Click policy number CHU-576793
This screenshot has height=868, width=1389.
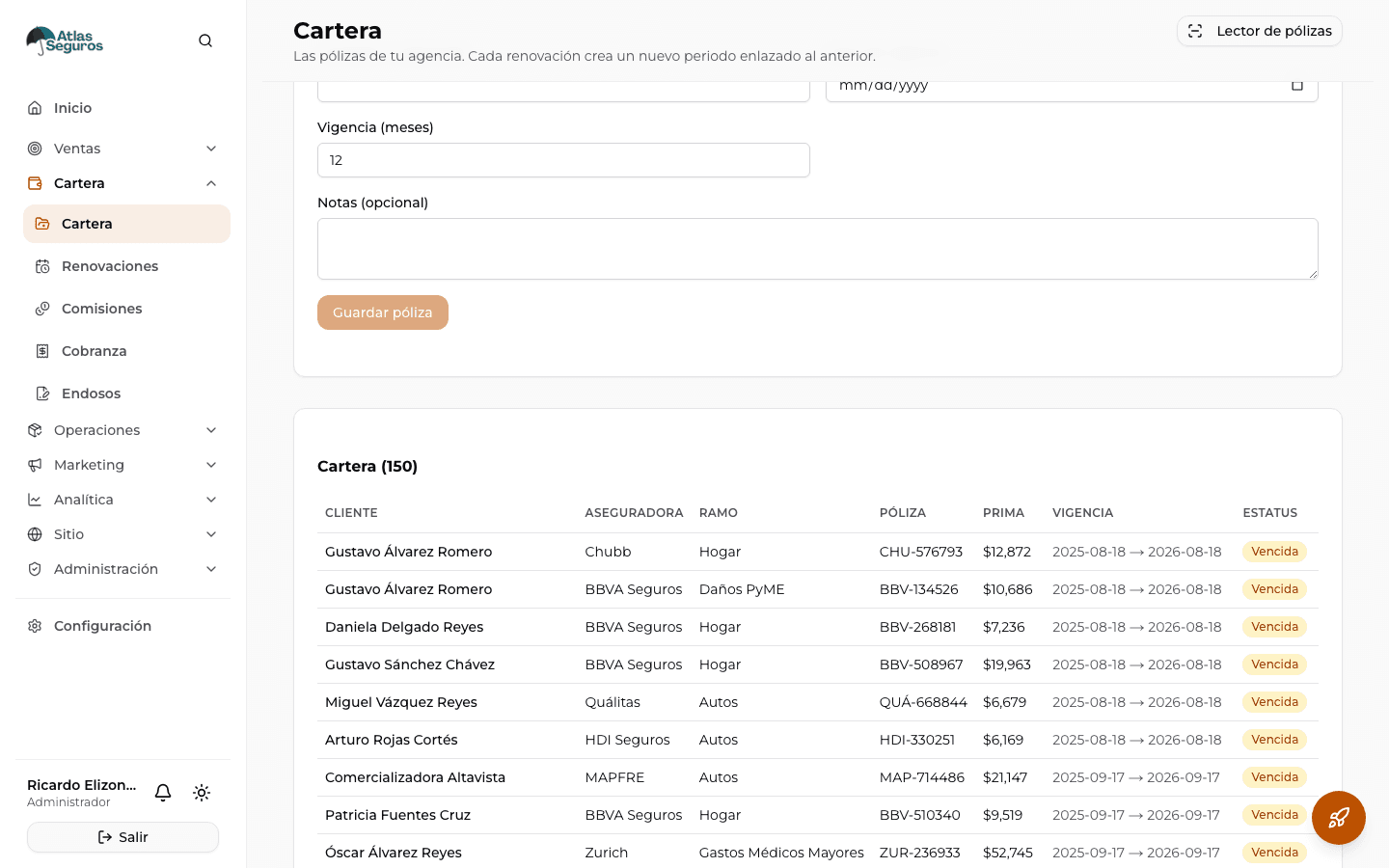pyautogui.click(x=921, y=552)
